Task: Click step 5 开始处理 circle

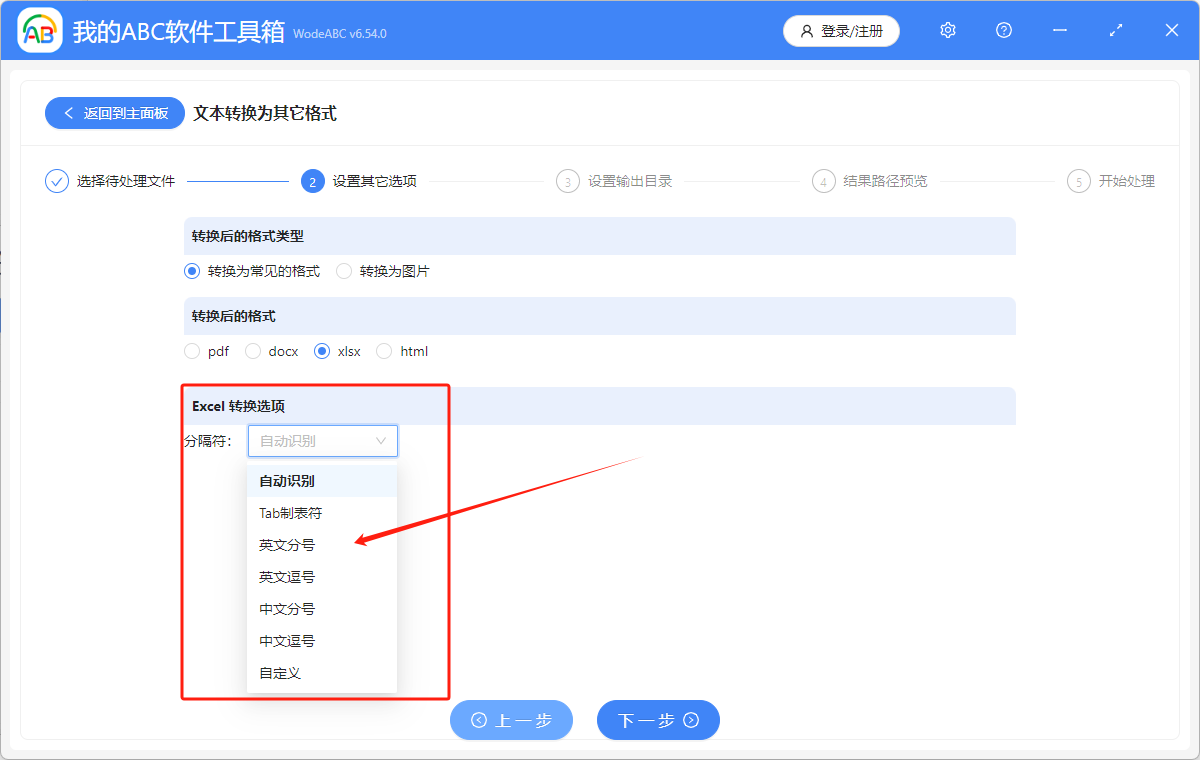Action: coord(1078,181)
